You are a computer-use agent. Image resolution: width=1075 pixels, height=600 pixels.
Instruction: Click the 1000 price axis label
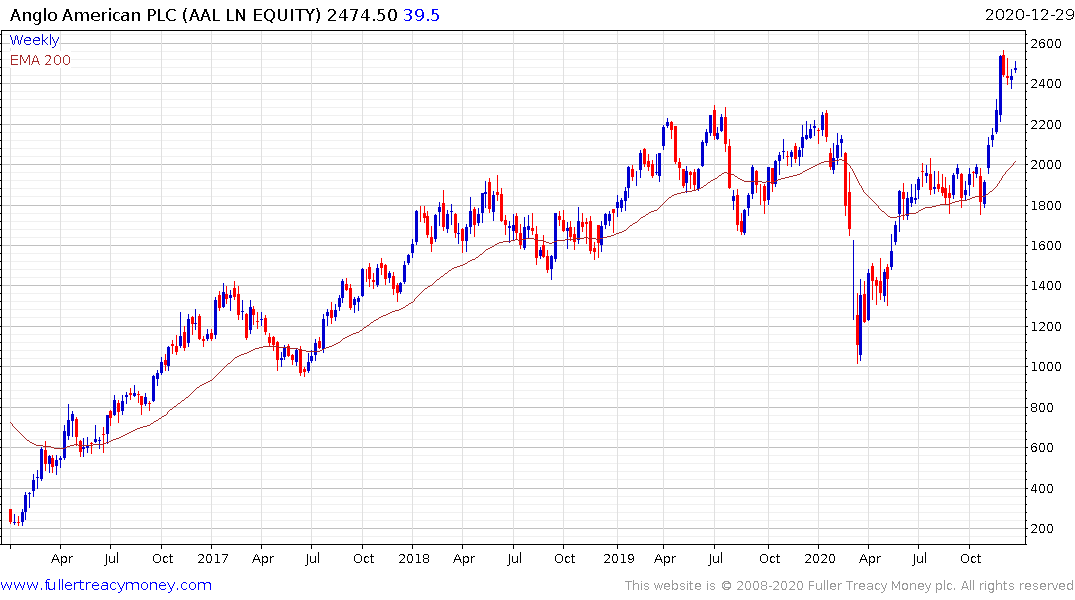pos(1046,367)
